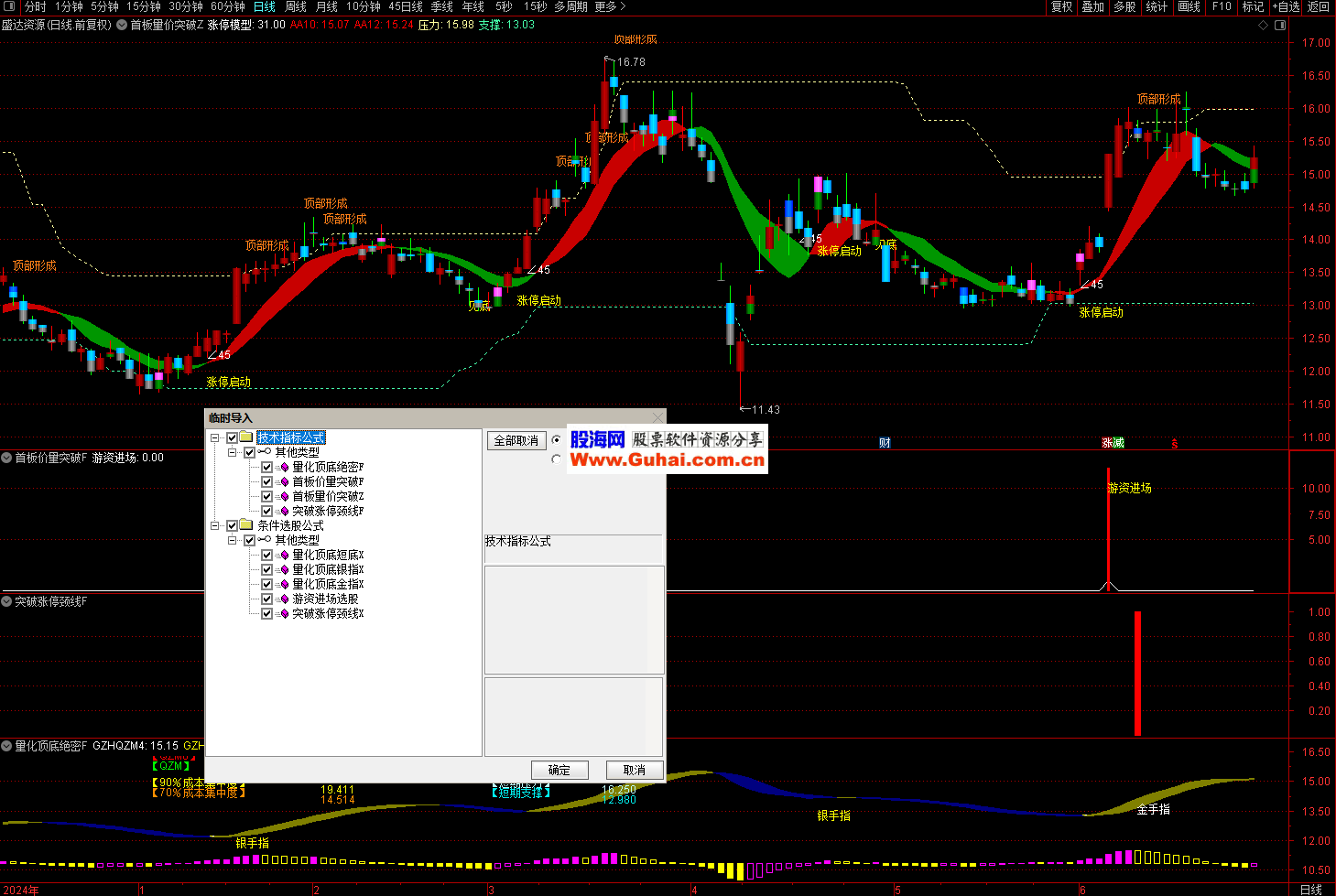Add stock with +自选 button
Image resolution: width=1336 pixels, height=896 pixels.
[1286, 6]
